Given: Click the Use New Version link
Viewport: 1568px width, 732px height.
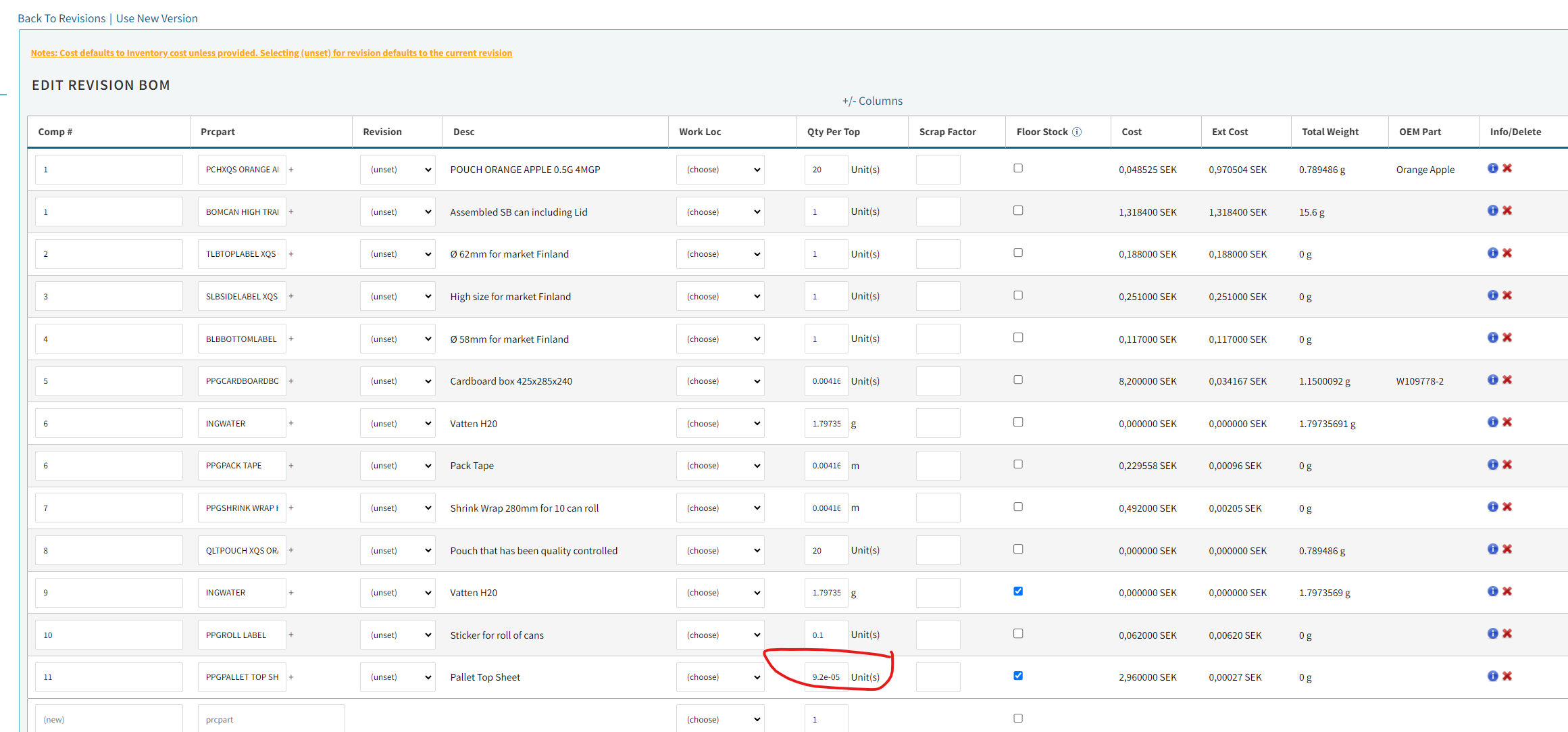Looking at the screenshot, I should point(157,18).
